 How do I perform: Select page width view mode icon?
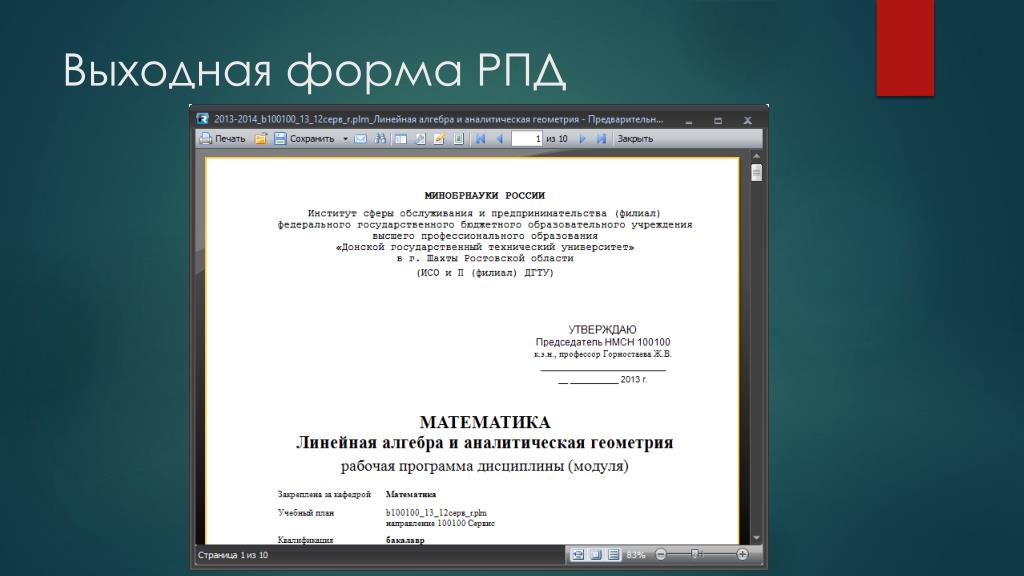[x=578, y=554]
